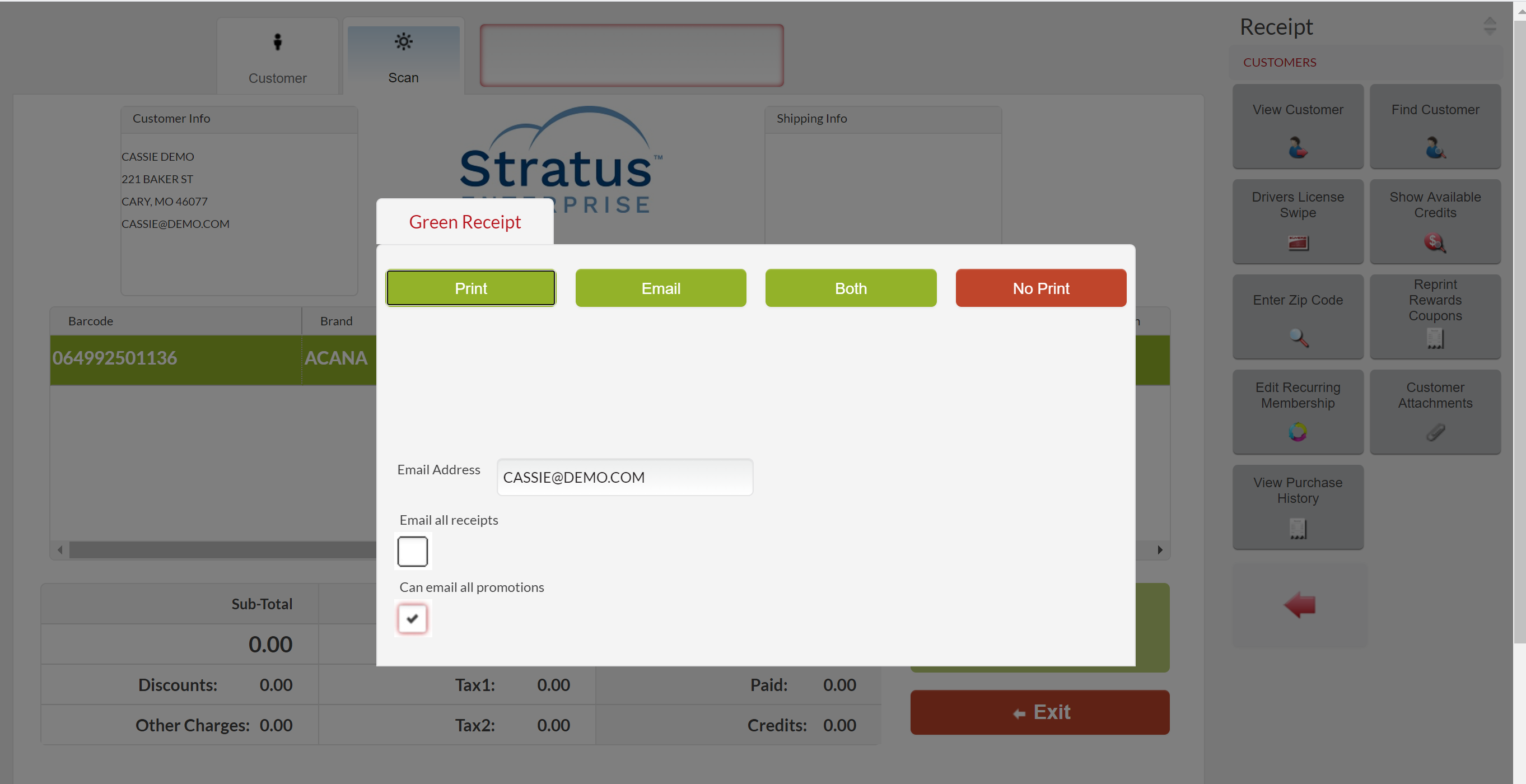Uncheck Can email all promotions

pos(412,619)
